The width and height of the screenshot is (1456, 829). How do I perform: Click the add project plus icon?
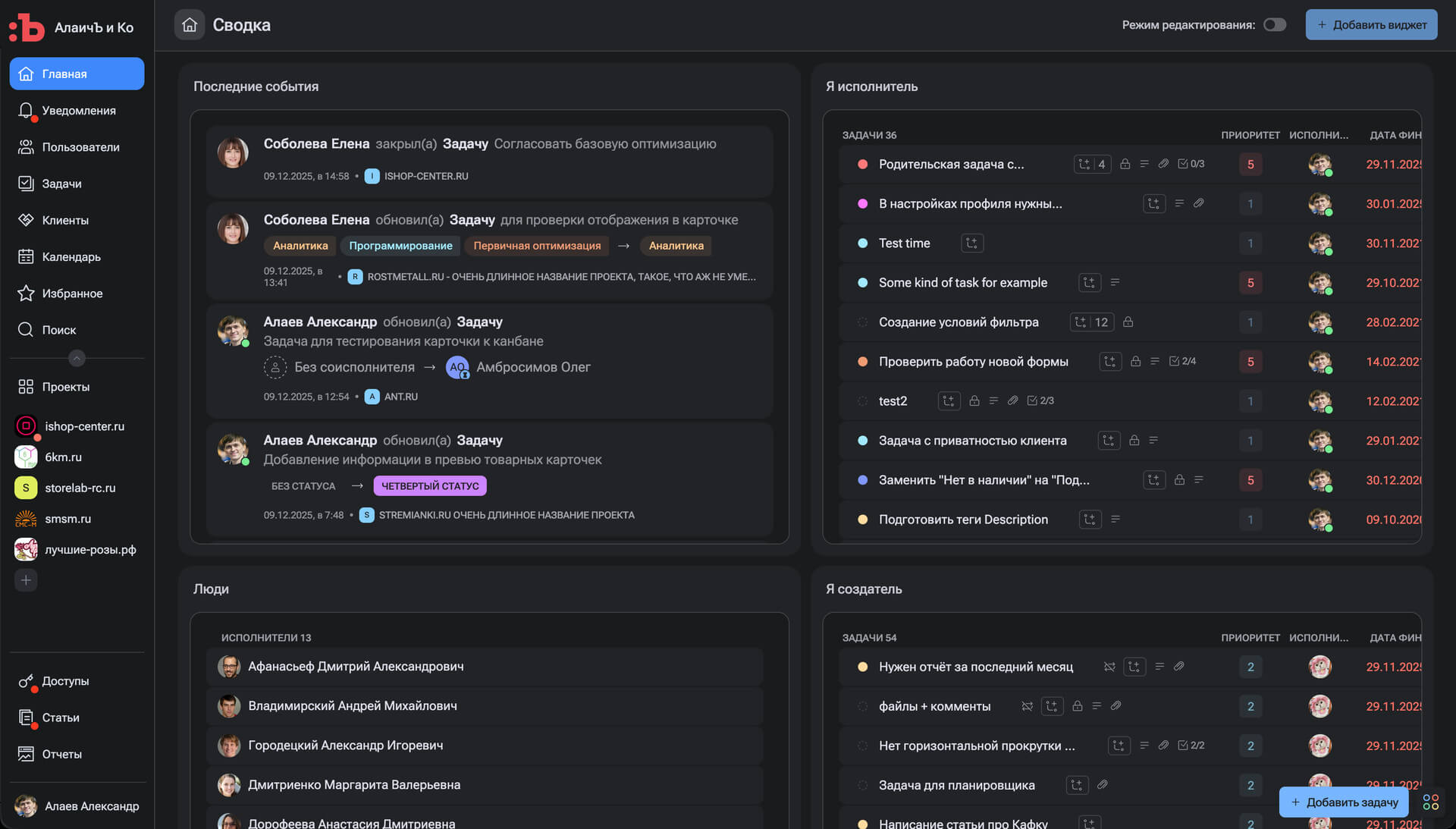click(26, 580)
